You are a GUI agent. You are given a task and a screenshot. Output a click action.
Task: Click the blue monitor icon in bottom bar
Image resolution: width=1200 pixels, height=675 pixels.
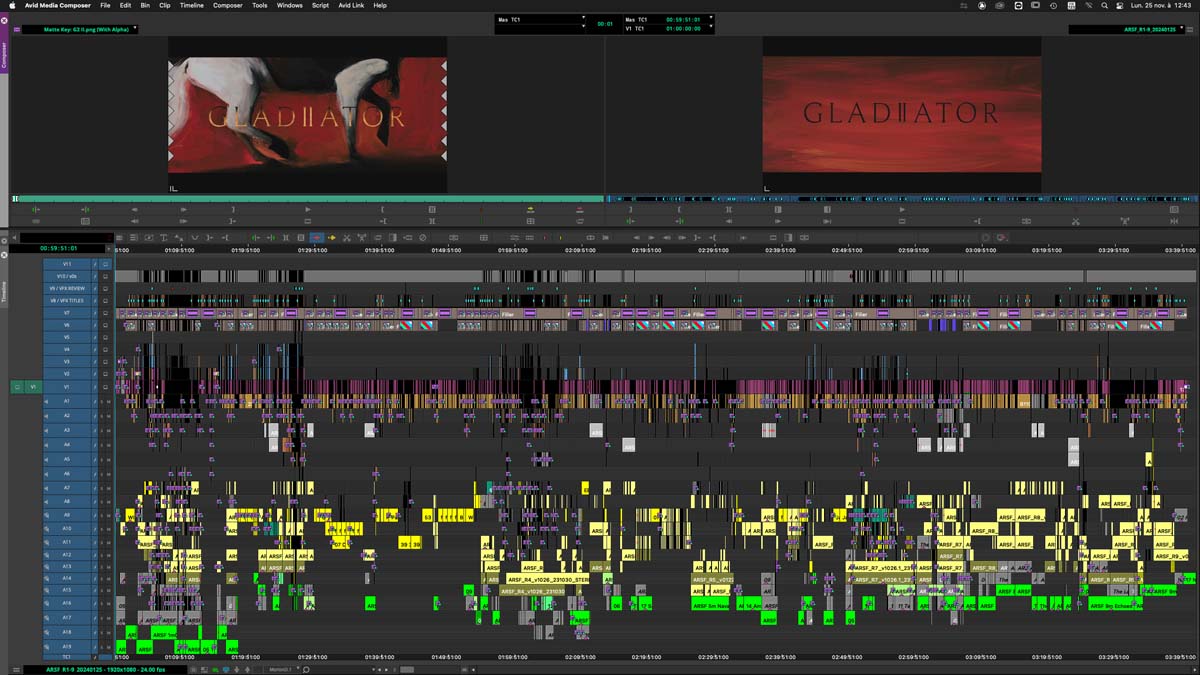[226, 669]
